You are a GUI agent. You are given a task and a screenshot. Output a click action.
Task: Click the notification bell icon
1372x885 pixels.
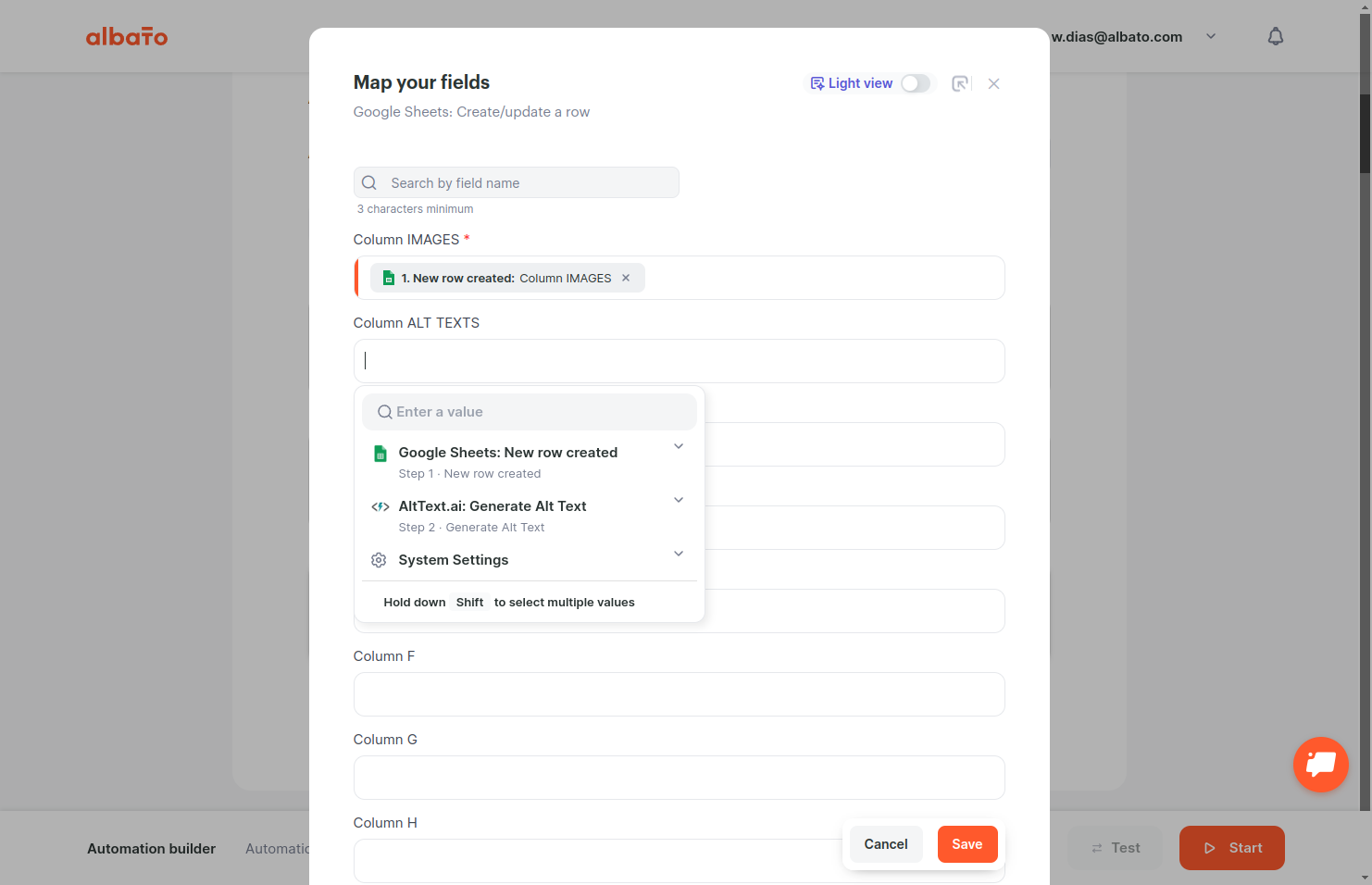pos(1276,36)
